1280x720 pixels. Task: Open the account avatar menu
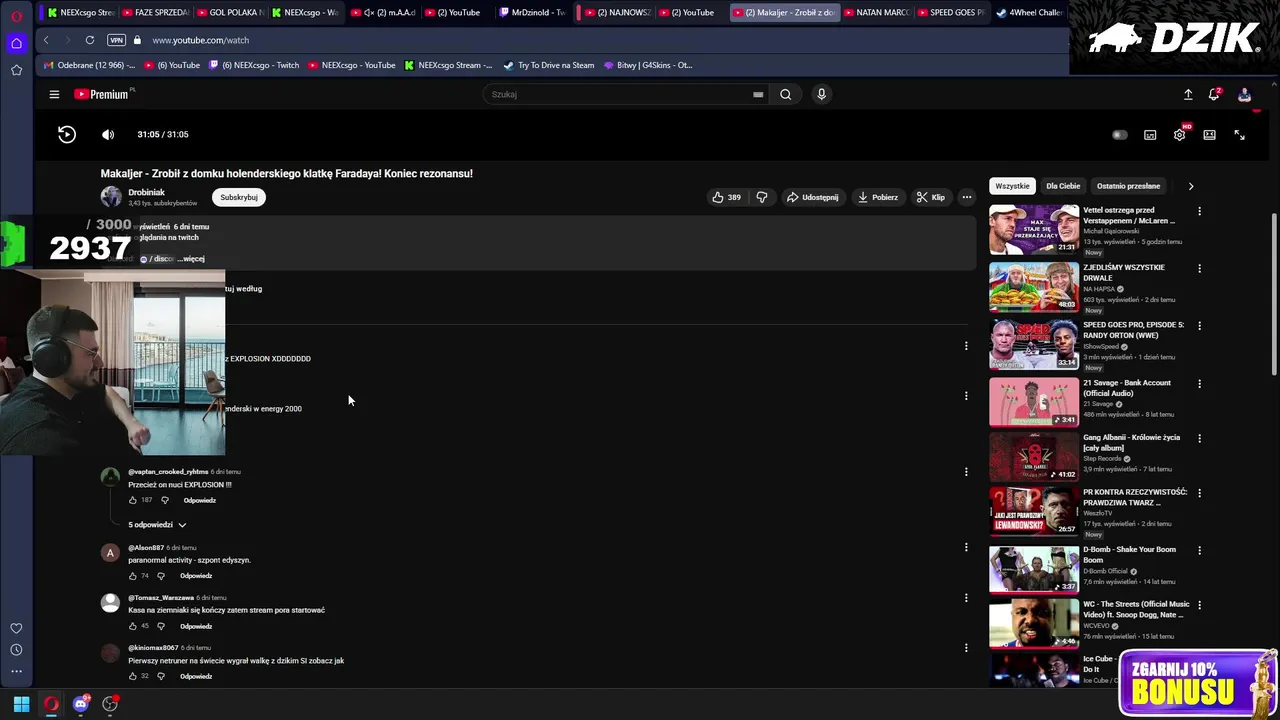(x=1244, y=94)
